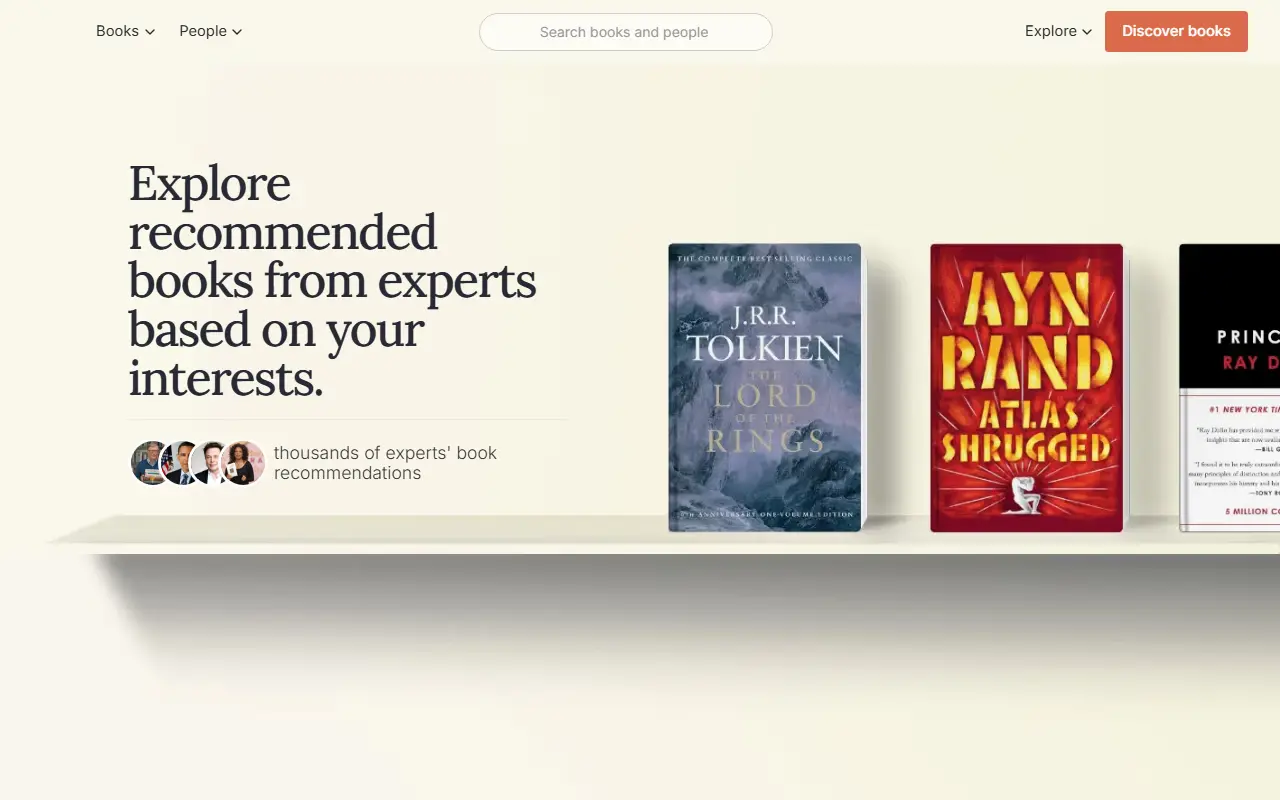1280x800 pixels.
Task: Focus the Search books and people field
Action: point(626,32)
